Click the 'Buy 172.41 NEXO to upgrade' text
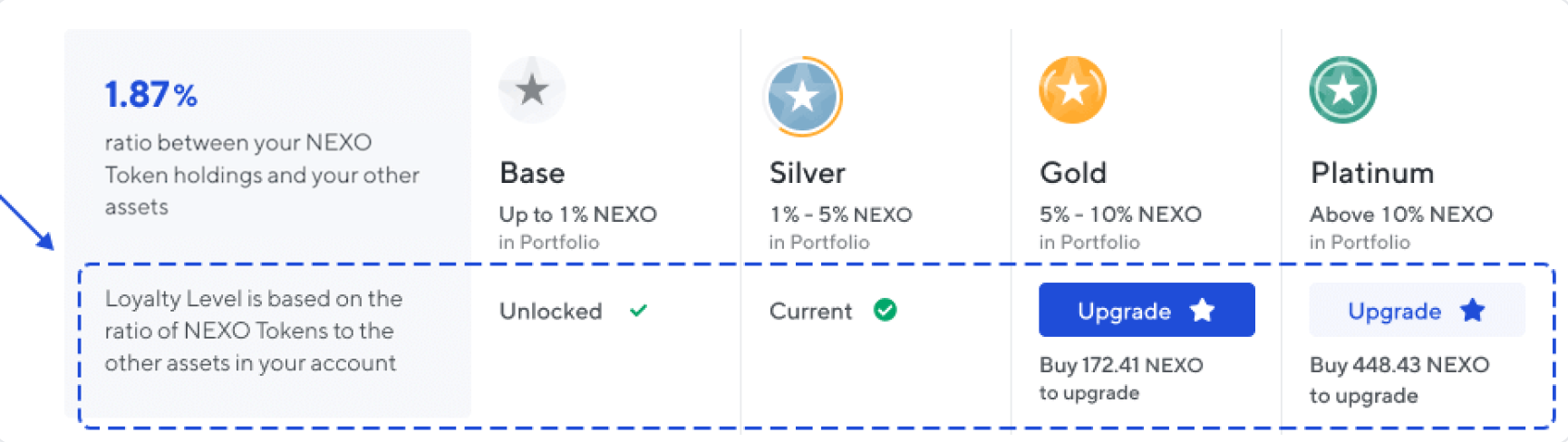The height and width of the screenshot is (442, 1568). (1121, 379)
